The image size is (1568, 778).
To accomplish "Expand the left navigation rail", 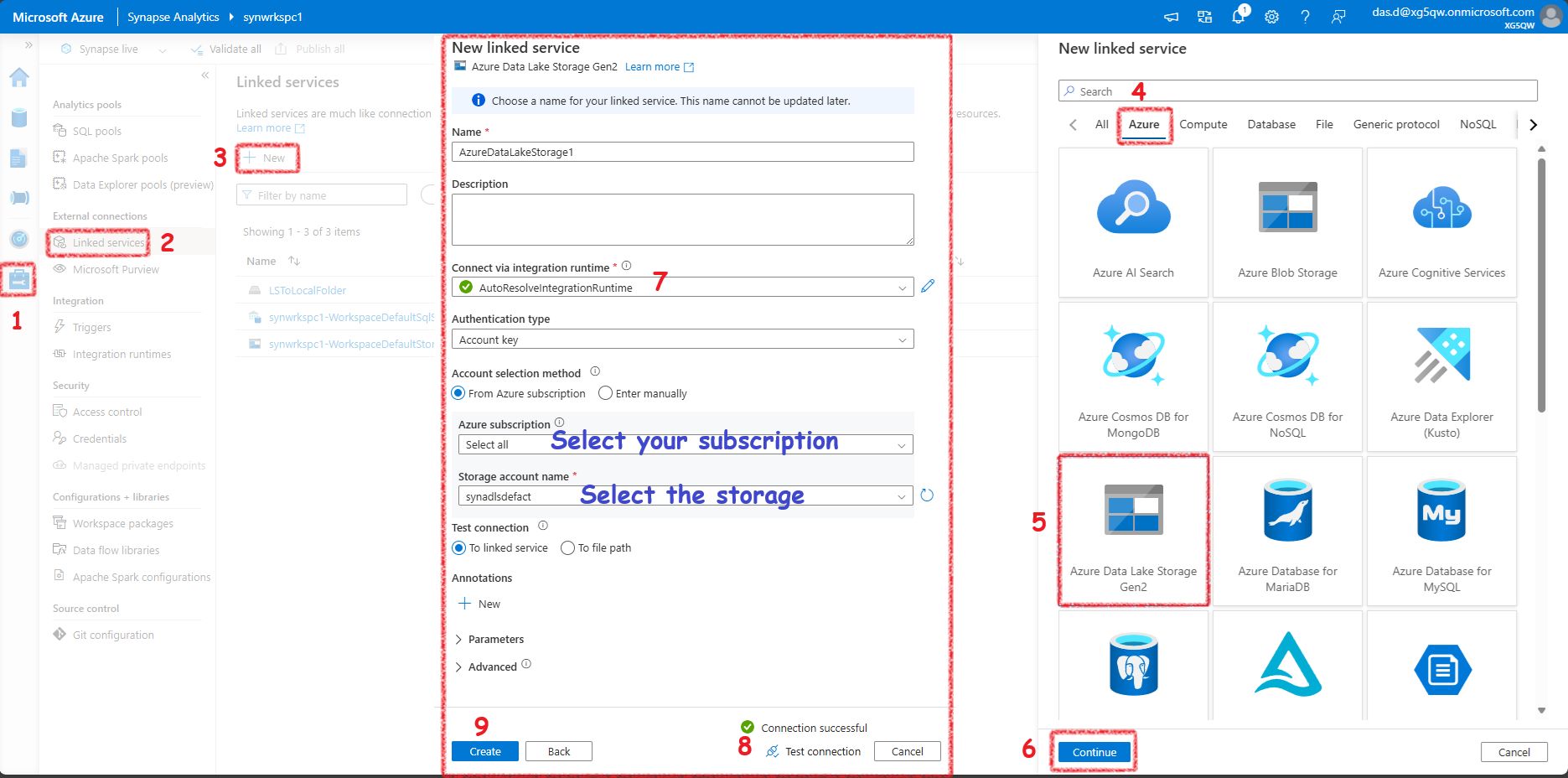I will coord(28,45).
